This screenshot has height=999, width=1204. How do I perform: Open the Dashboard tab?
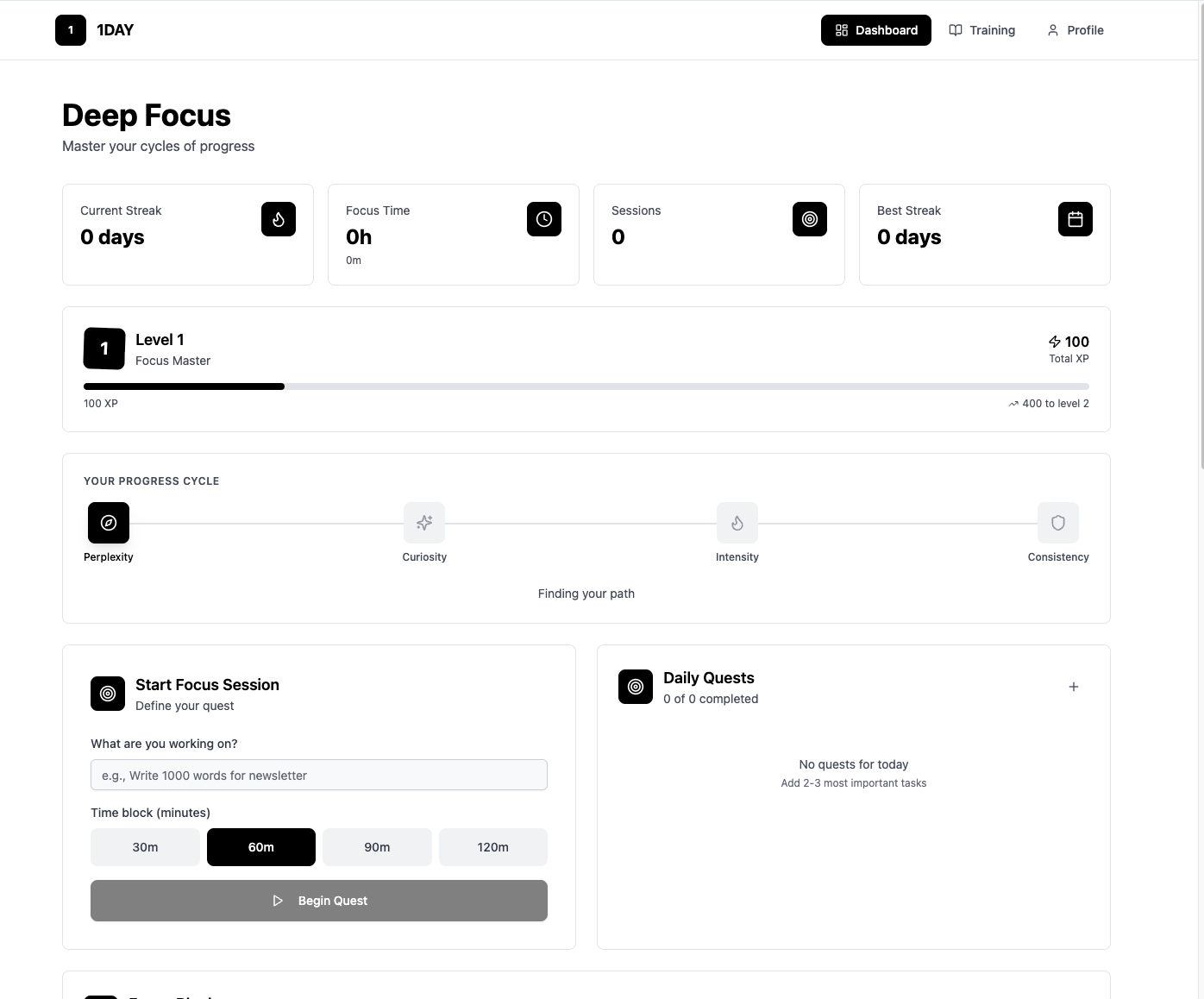[x=876, y=30]
